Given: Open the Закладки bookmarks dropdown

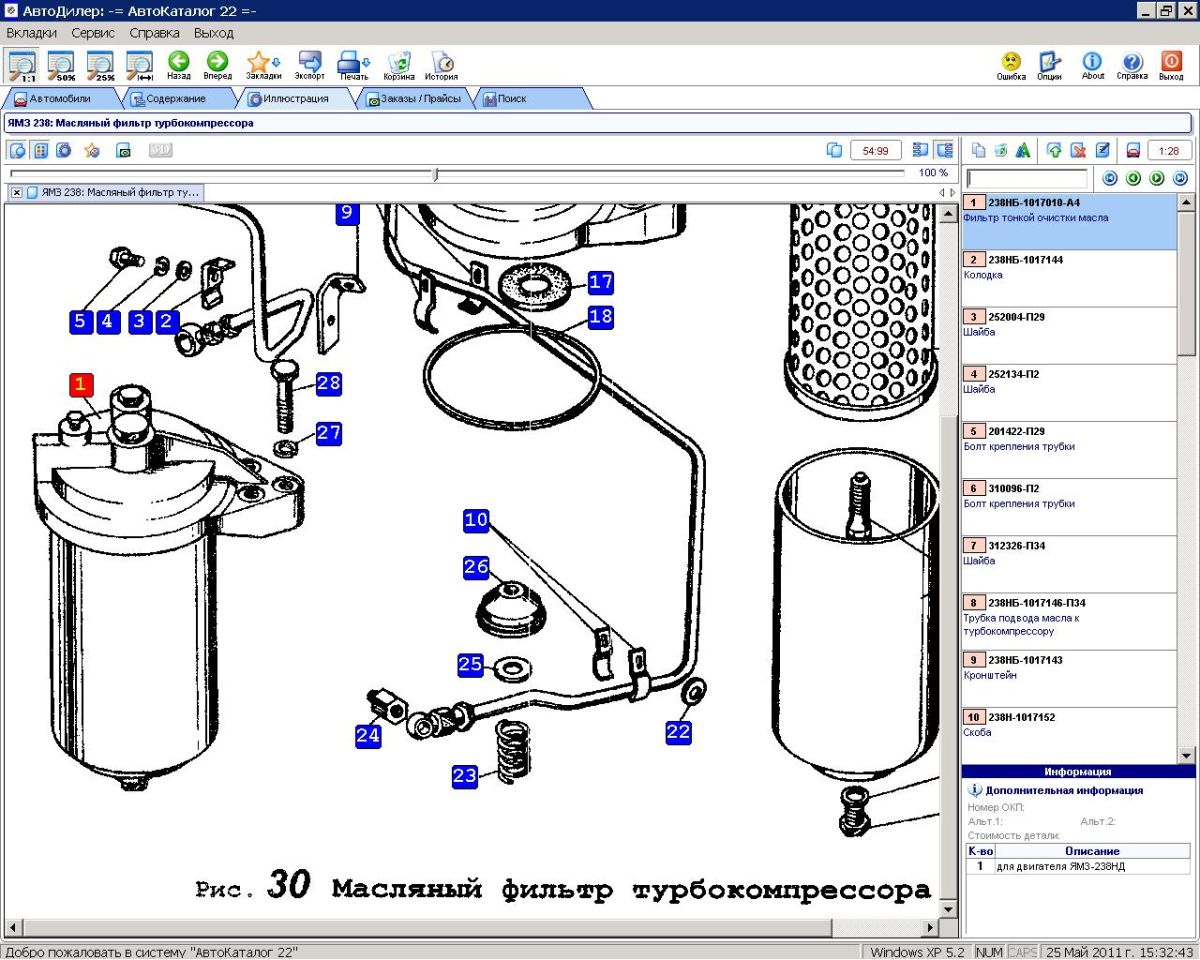Looking at the screenshot, I should tap(263, 64).
